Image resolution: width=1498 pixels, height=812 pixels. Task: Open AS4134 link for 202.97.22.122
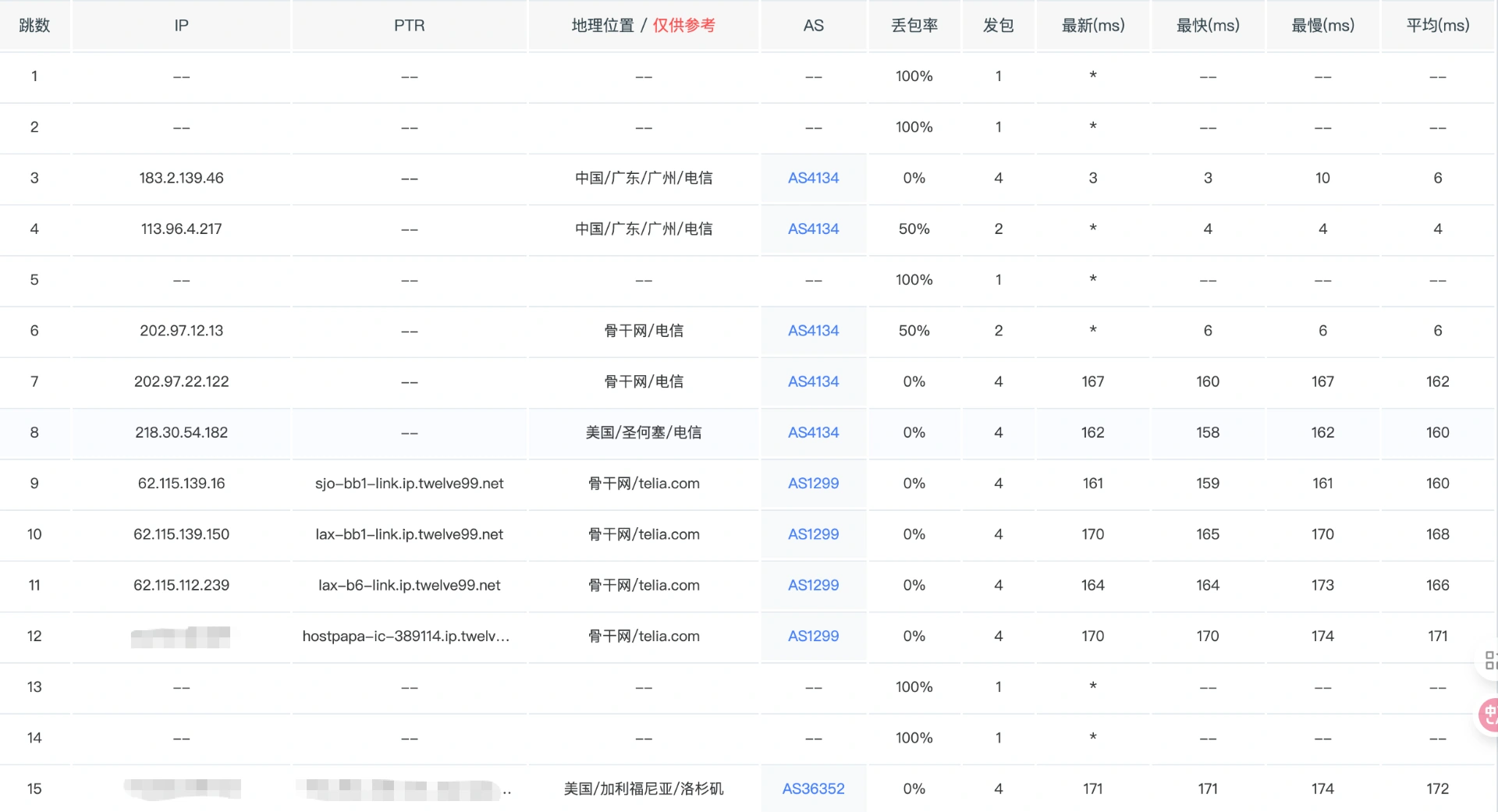coord(813,381)
